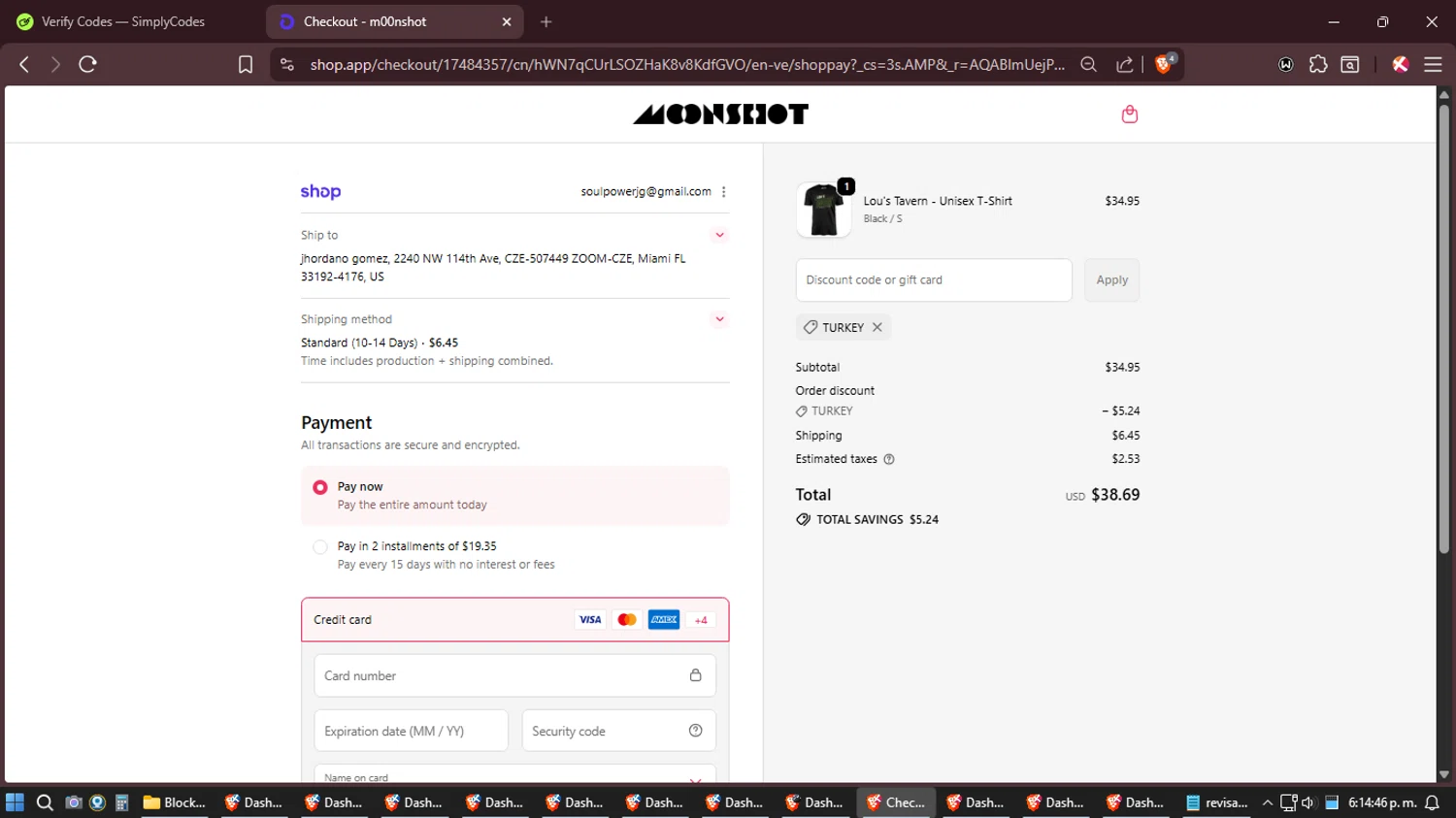Open the browser hamburger menu

point(1433,64)
